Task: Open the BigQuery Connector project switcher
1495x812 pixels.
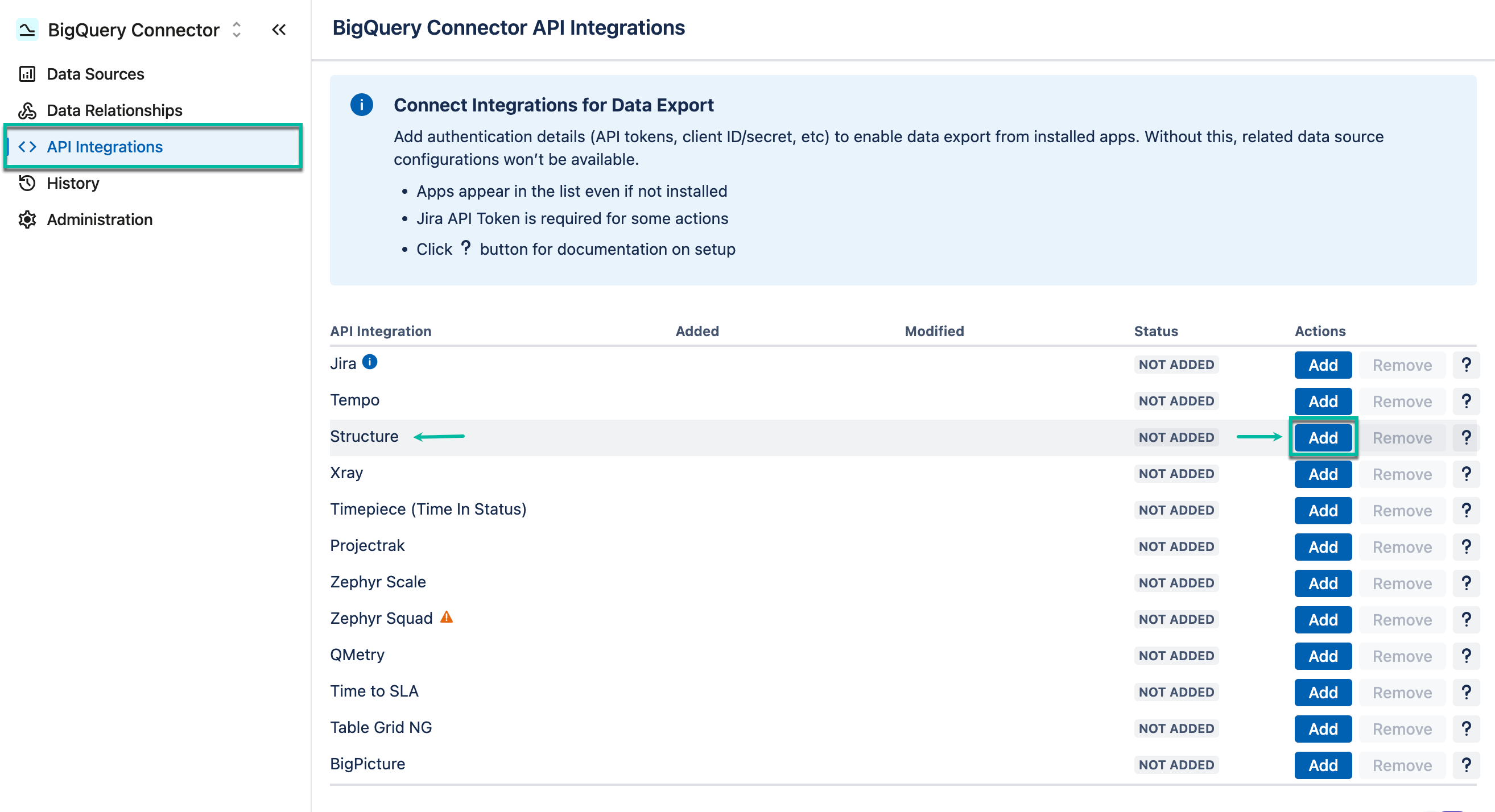Action: click(x=237, y=30)
